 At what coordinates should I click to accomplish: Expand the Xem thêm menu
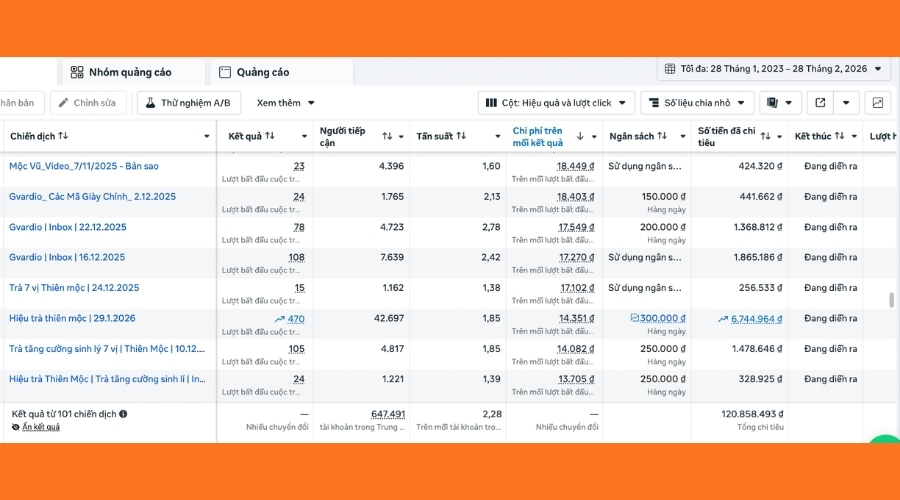[286, 103]
